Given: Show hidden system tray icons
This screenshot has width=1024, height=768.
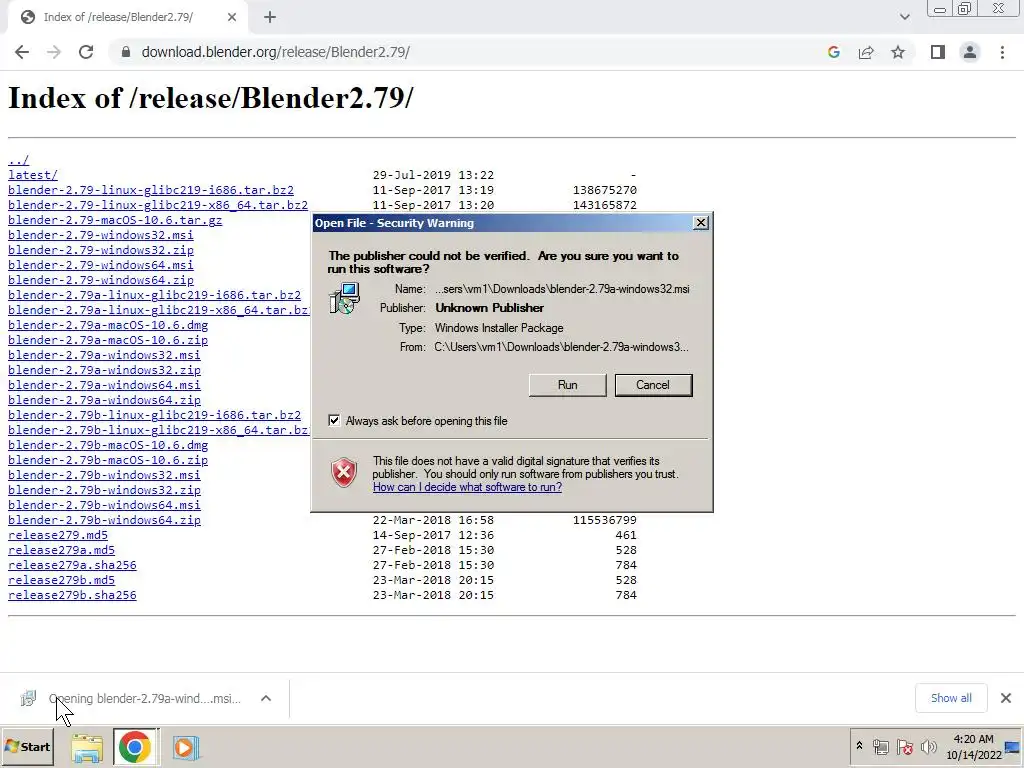Looking at the screenshot, I should (x=859, y=746).
